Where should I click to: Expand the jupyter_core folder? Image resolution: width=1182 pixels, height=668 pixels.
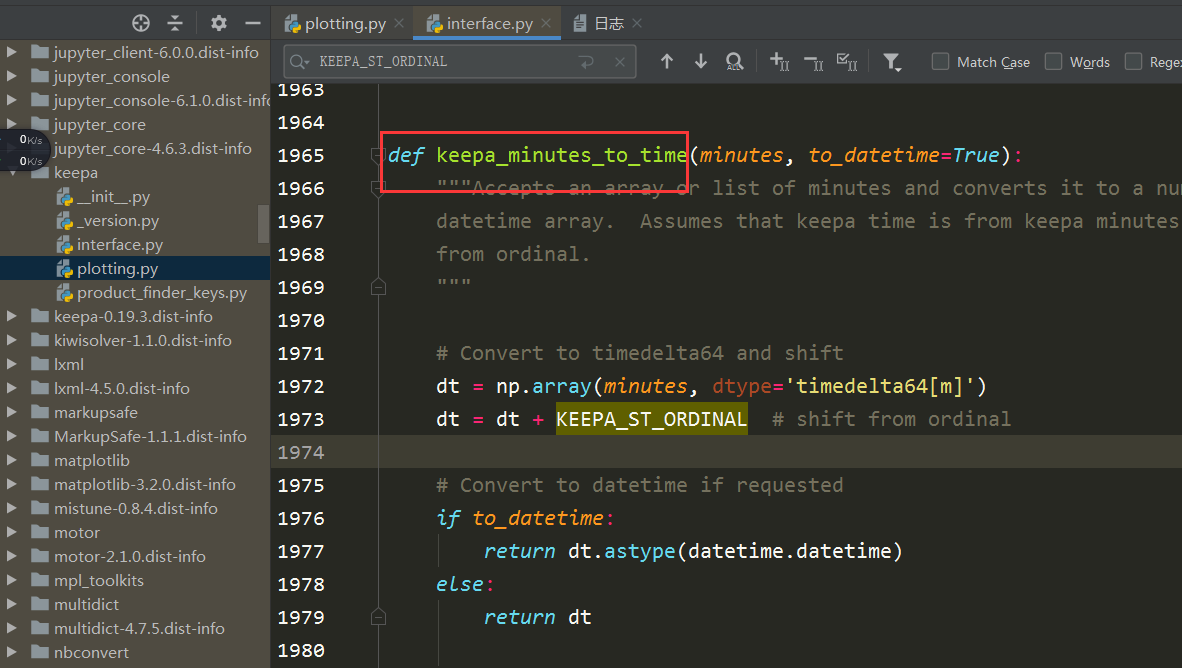(12, 124)
